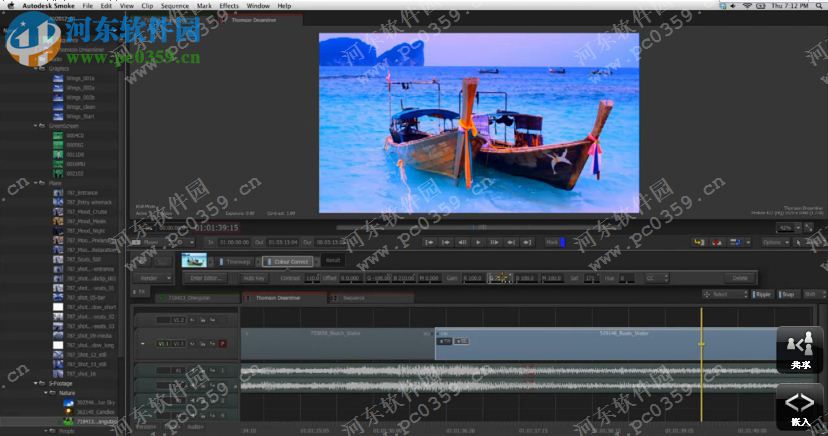Screen dimensions: 828x436
Task: Open the Sequence menu
Action: pyautogui.click(x=175, y=6)
